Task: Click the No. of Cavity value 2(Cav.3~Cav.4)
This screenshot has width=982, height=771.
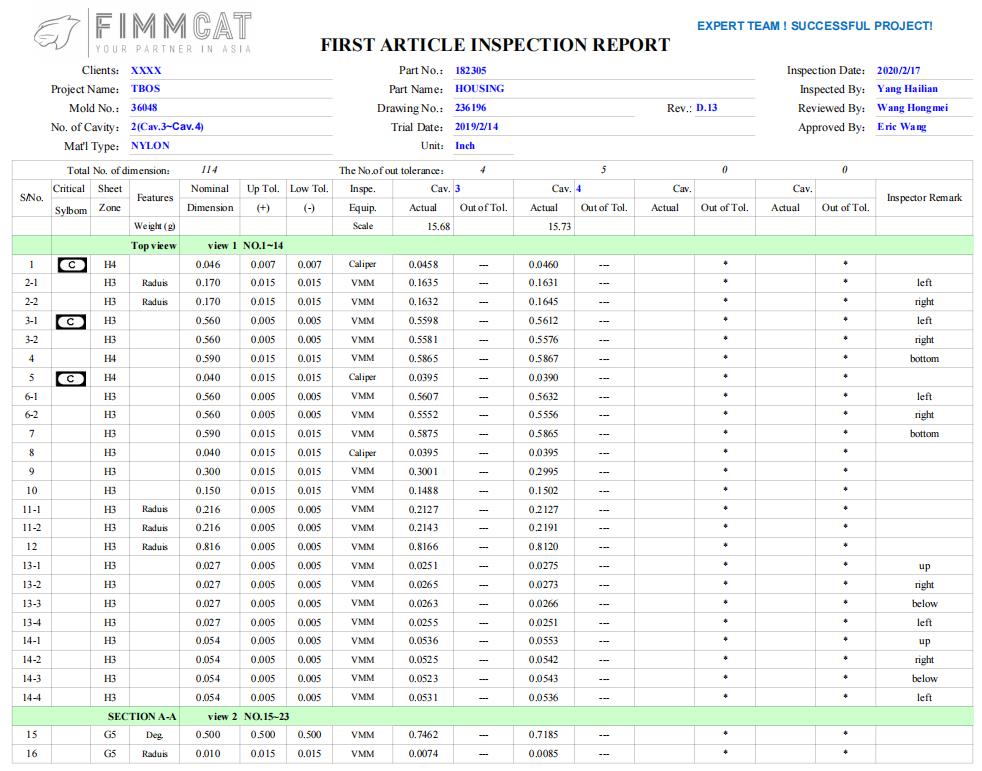Action: tap(167, 127)
